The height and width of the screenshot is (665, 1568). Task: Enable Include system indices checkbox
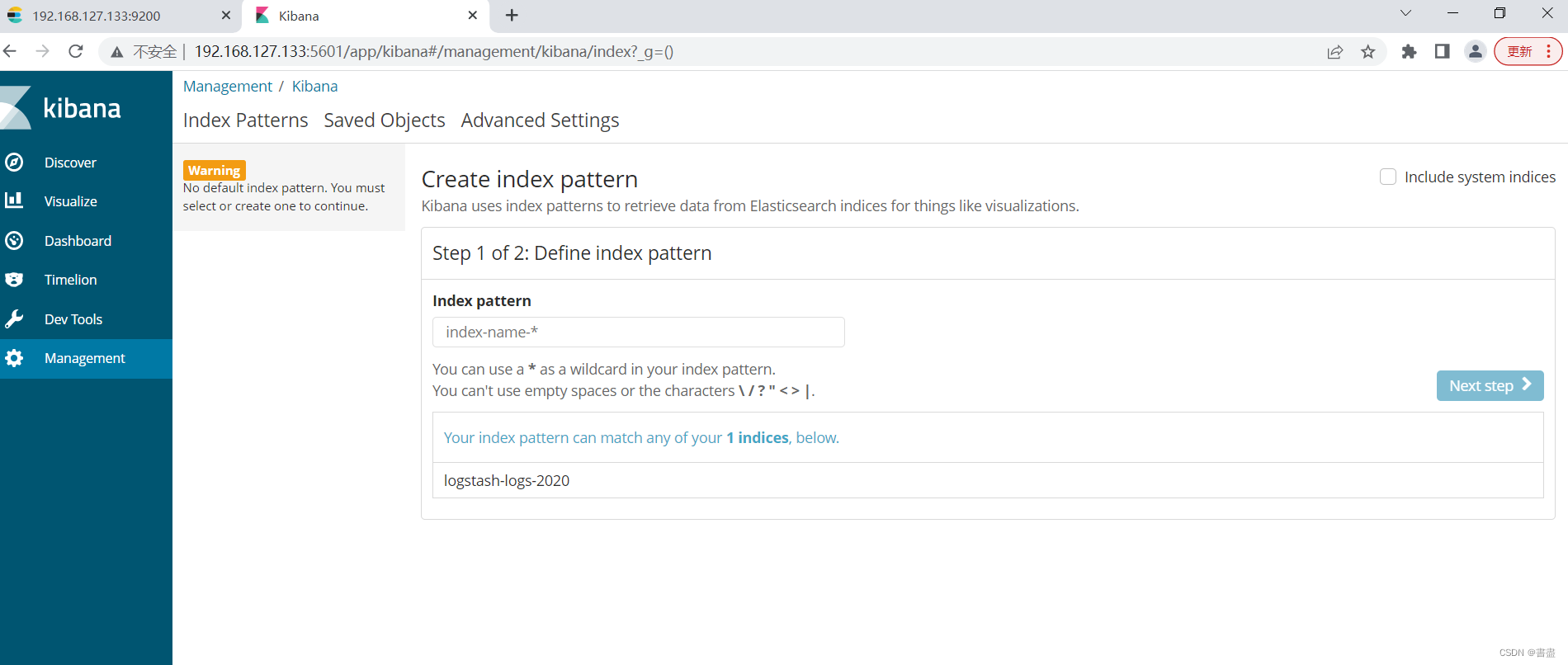(1388, 177)
